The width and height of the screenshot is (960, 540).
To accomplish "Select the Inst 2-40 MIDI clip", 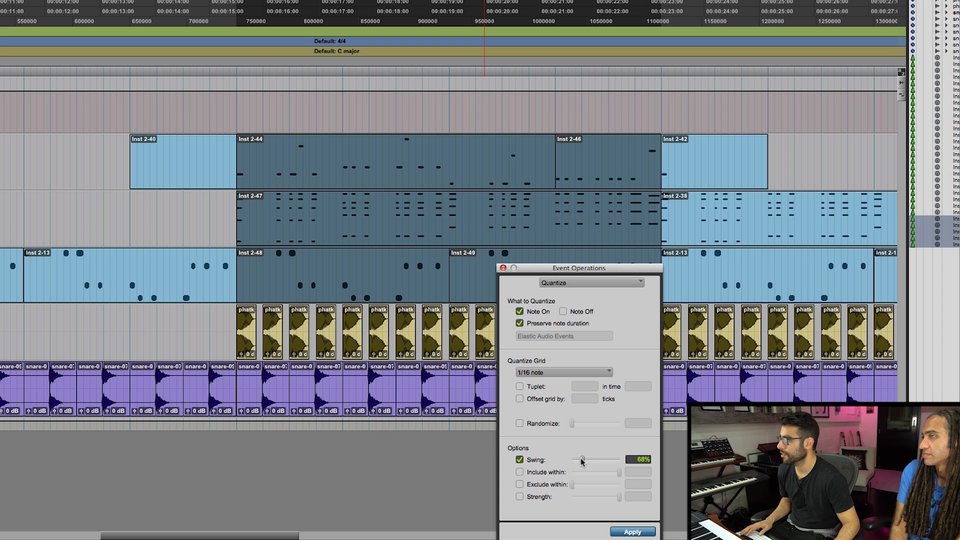I will [x=183, y=162].
